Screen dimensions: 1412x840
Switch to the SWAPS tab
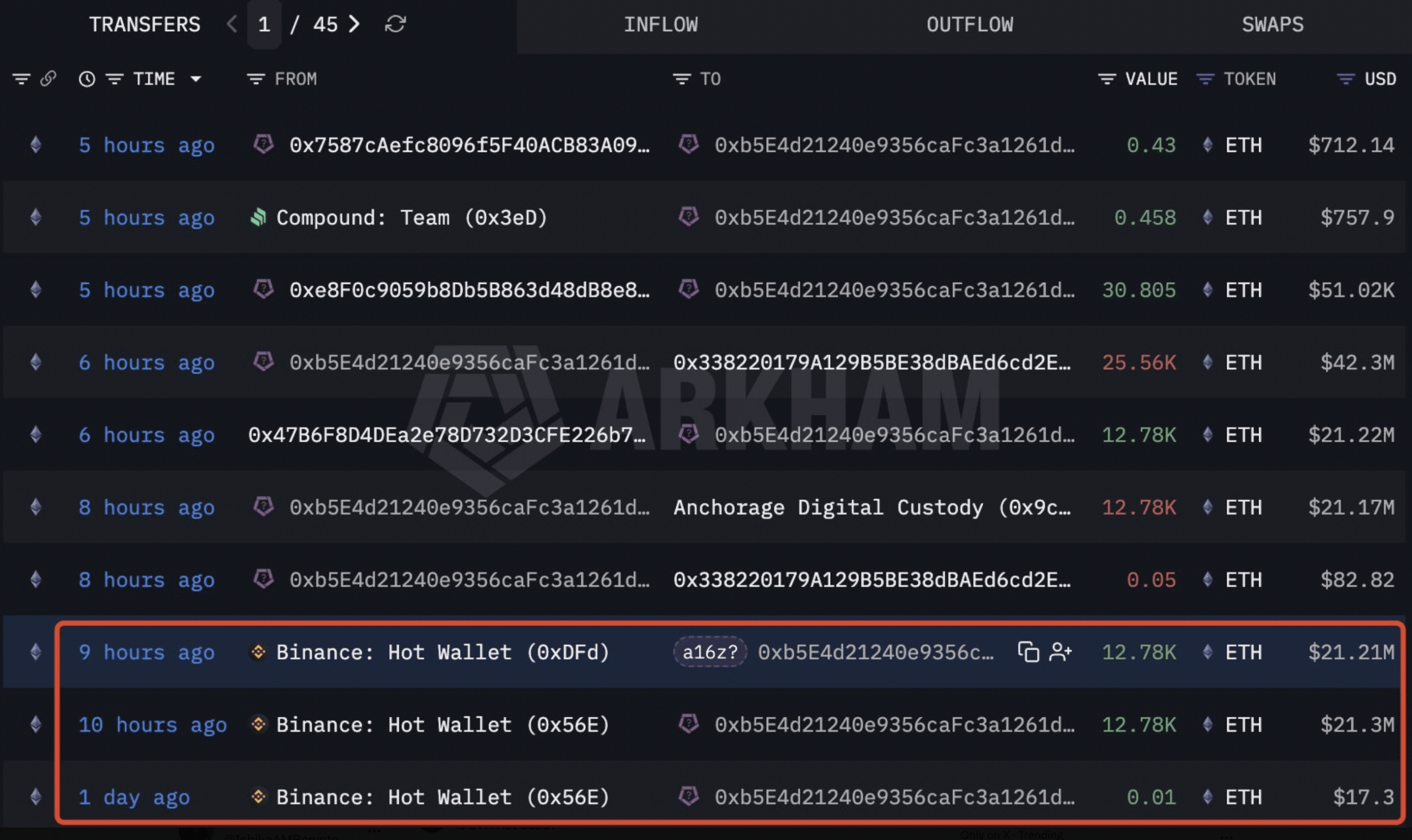[1272, 24]
